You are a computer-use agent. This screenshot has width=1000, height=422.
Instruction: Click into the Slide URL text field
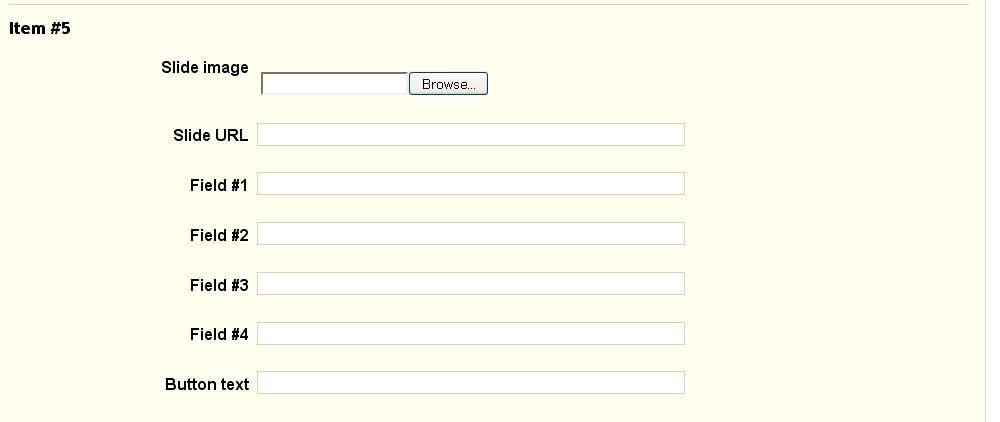(x=470, y=135)
